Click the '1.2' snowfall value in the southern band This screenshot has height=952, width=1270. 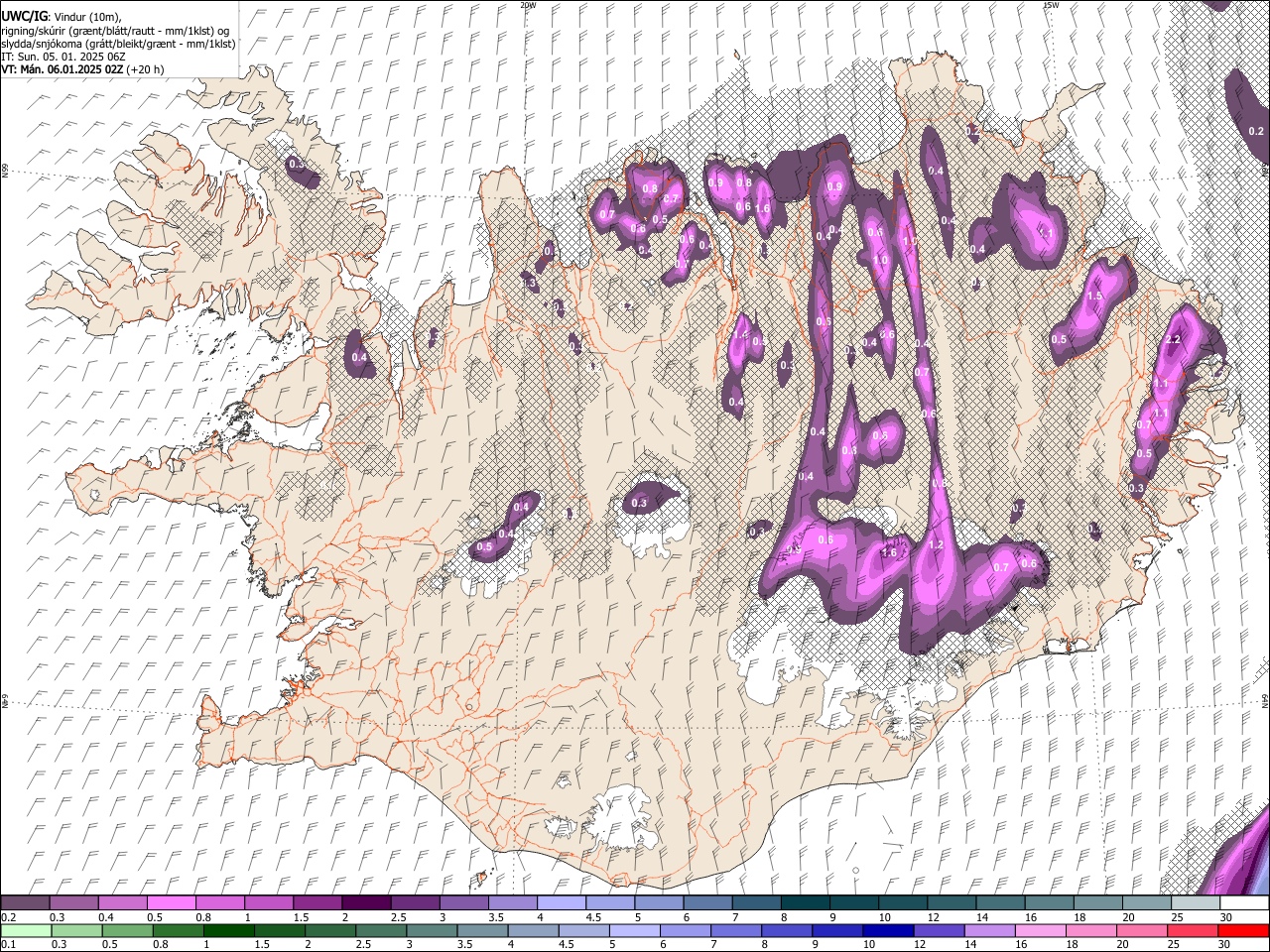coord(935,544)
